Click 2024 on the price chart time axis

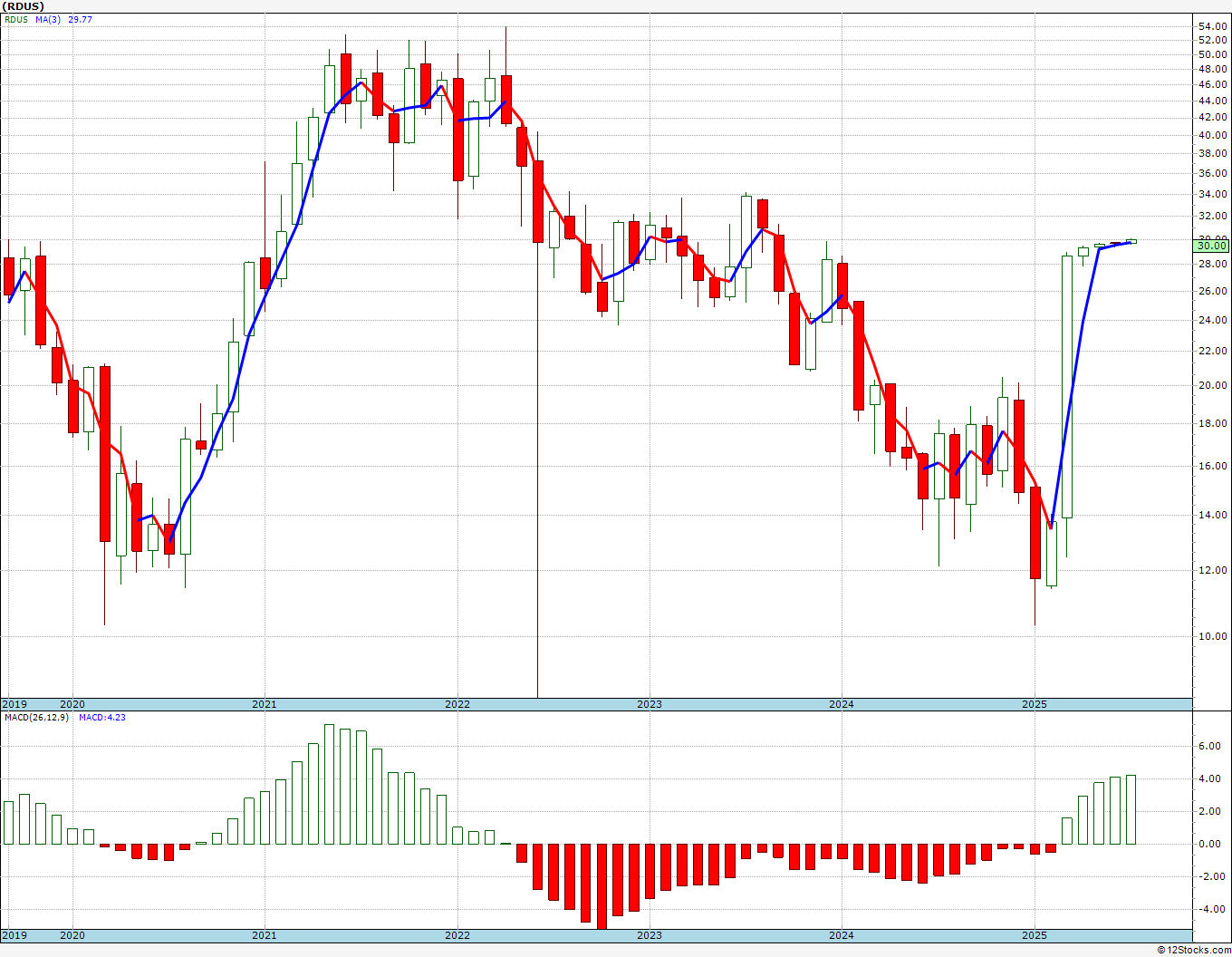tap(842, 704)
